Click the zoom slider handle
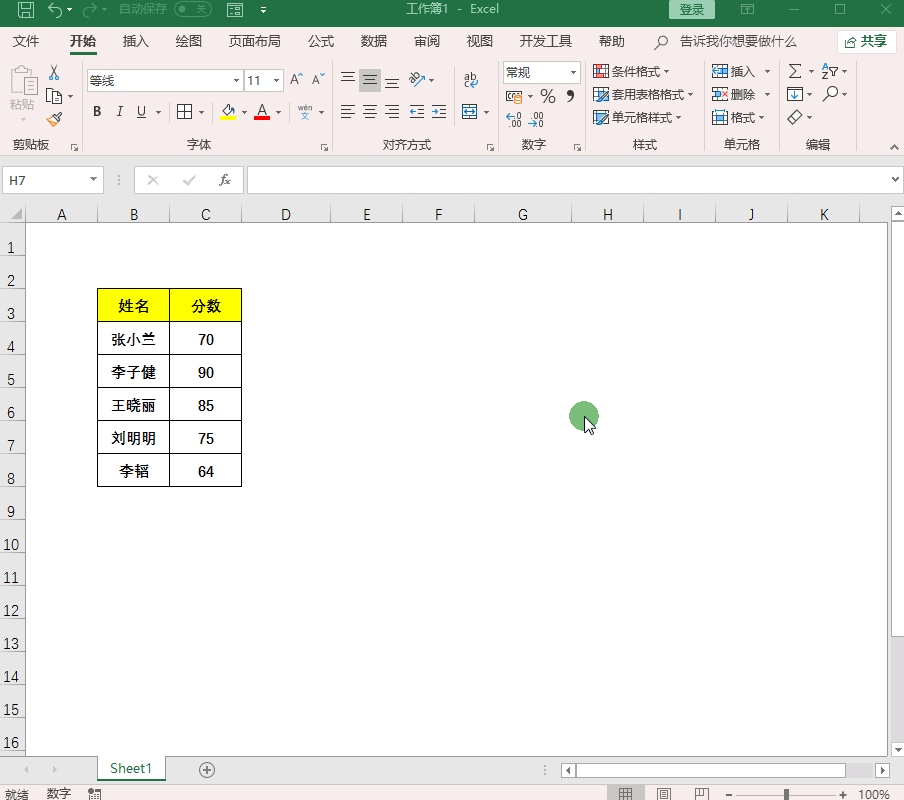 [786, 794]
